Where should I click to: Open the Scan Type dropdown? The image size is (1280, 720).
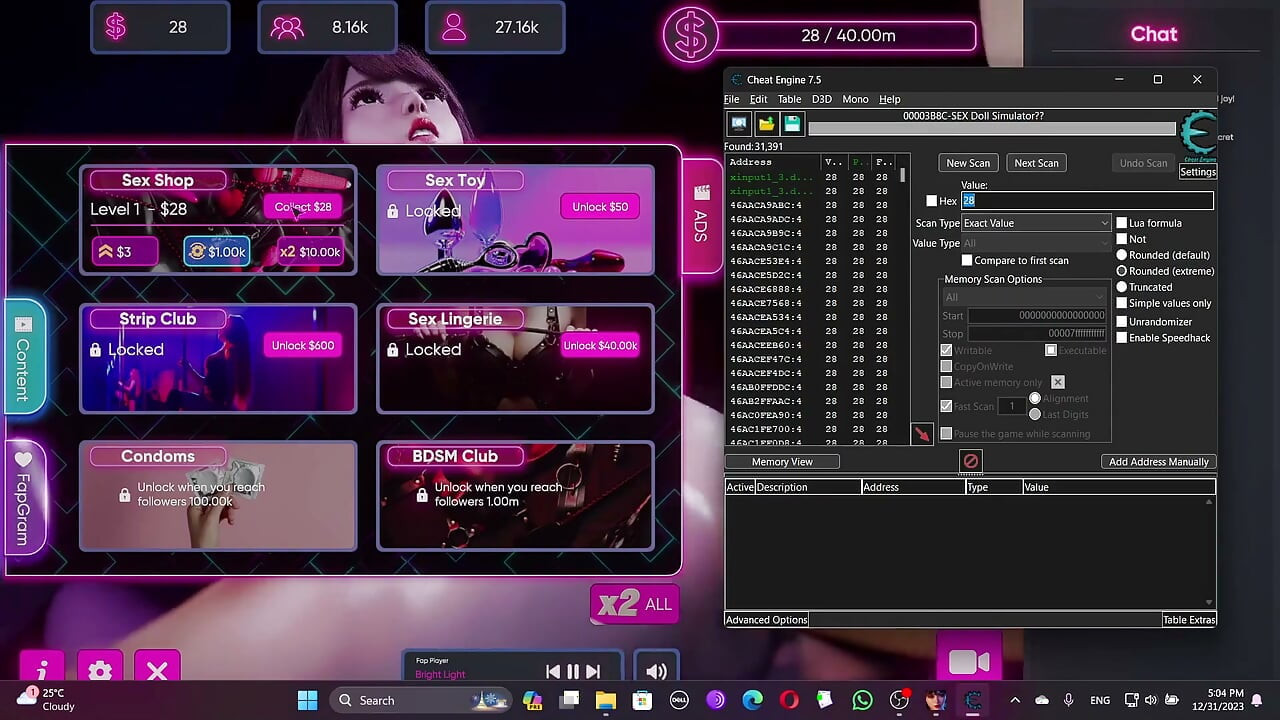click(1036, 223)
